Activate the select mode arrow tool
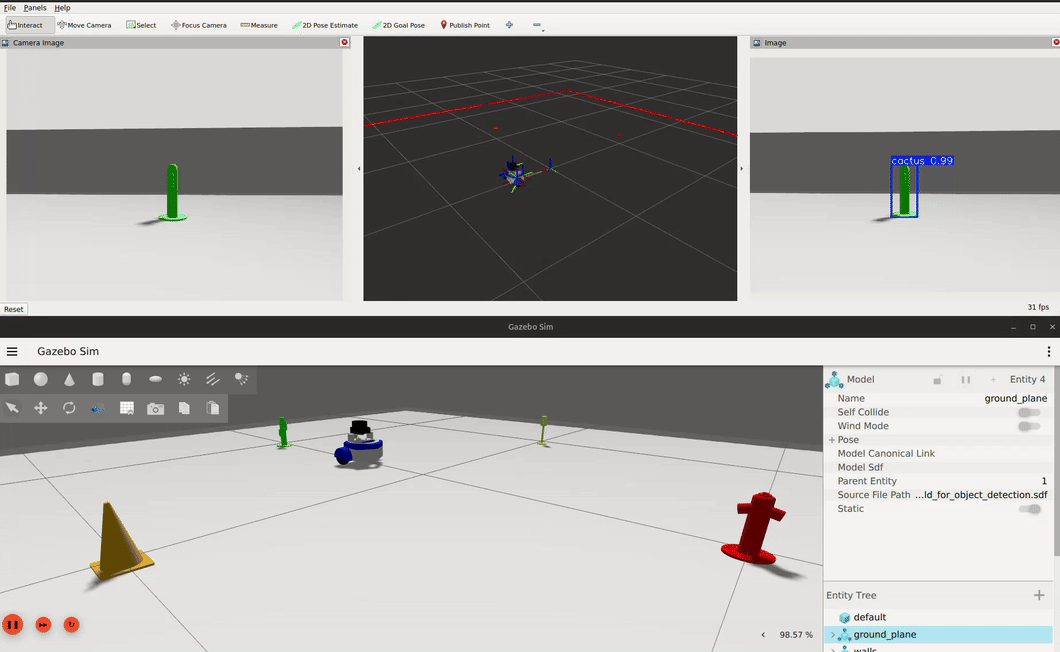 [x=12, y=408]
